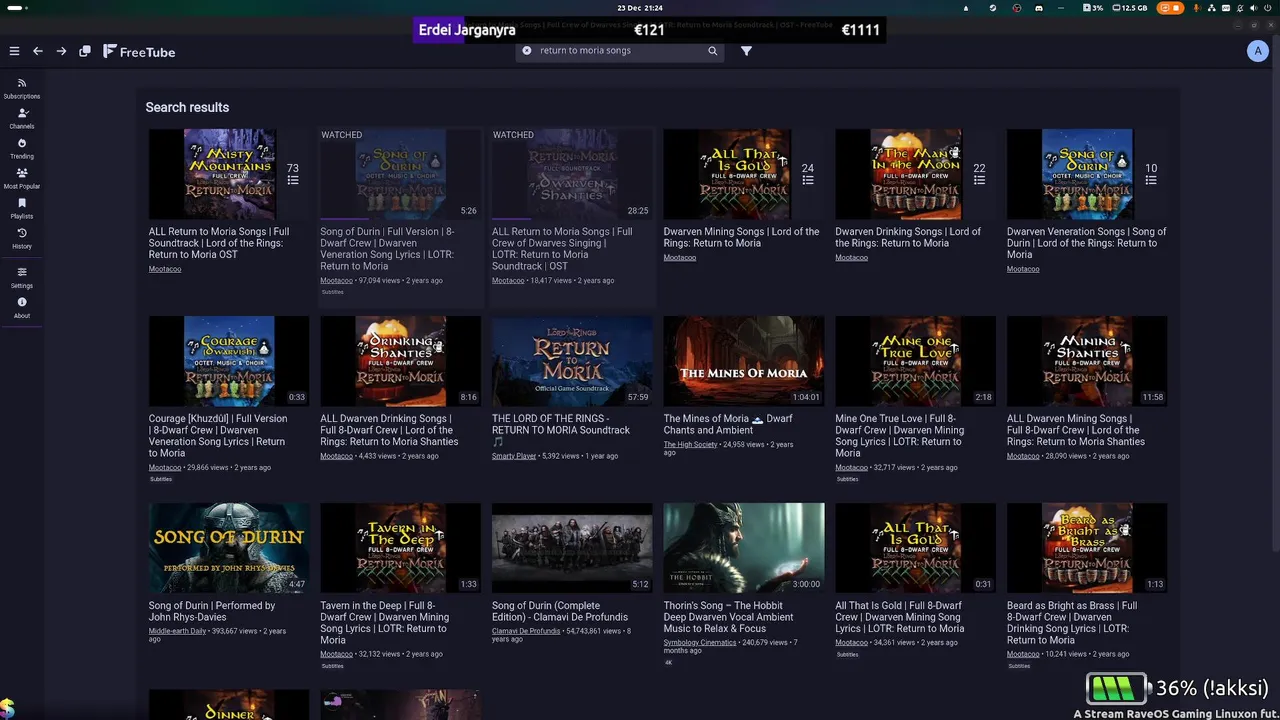Open title 'Tavern in the Deep' video
This screenshot has width=1280, height=720.
(385, 622)
